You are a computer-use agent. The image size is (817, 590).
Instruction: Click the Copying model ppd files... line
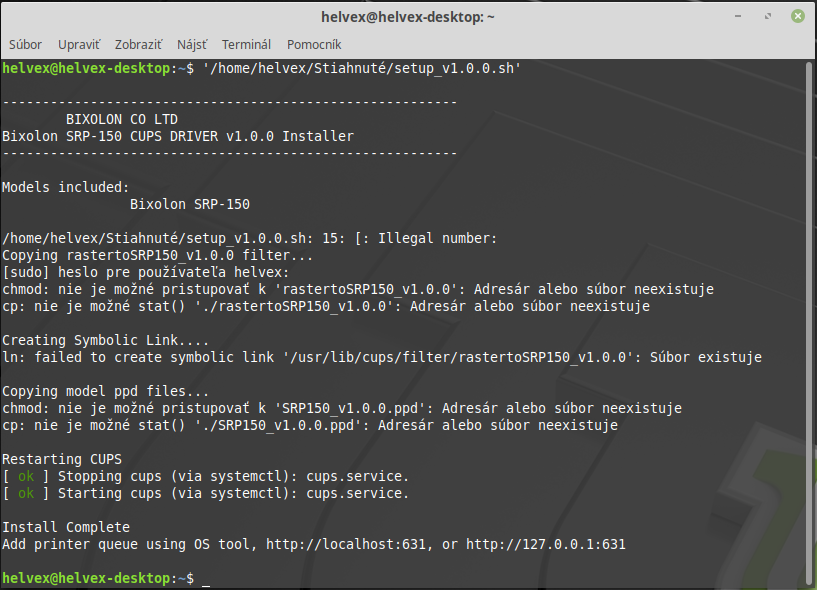coord(105,391)
